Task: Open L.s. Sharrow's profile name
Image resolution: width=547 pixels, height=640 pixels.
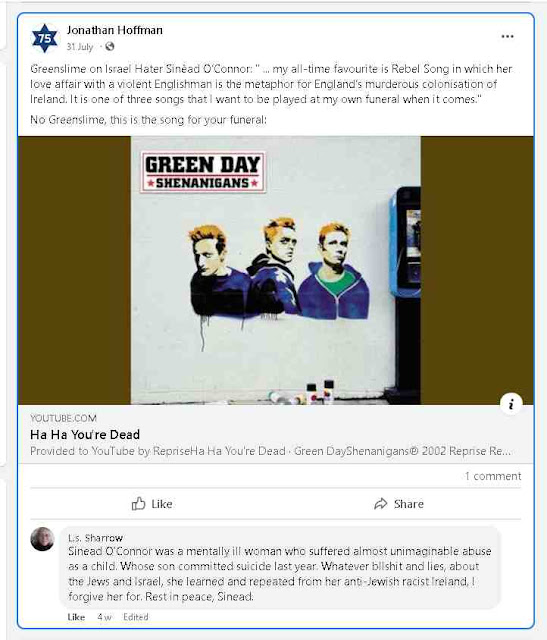Action: (96, 538)
